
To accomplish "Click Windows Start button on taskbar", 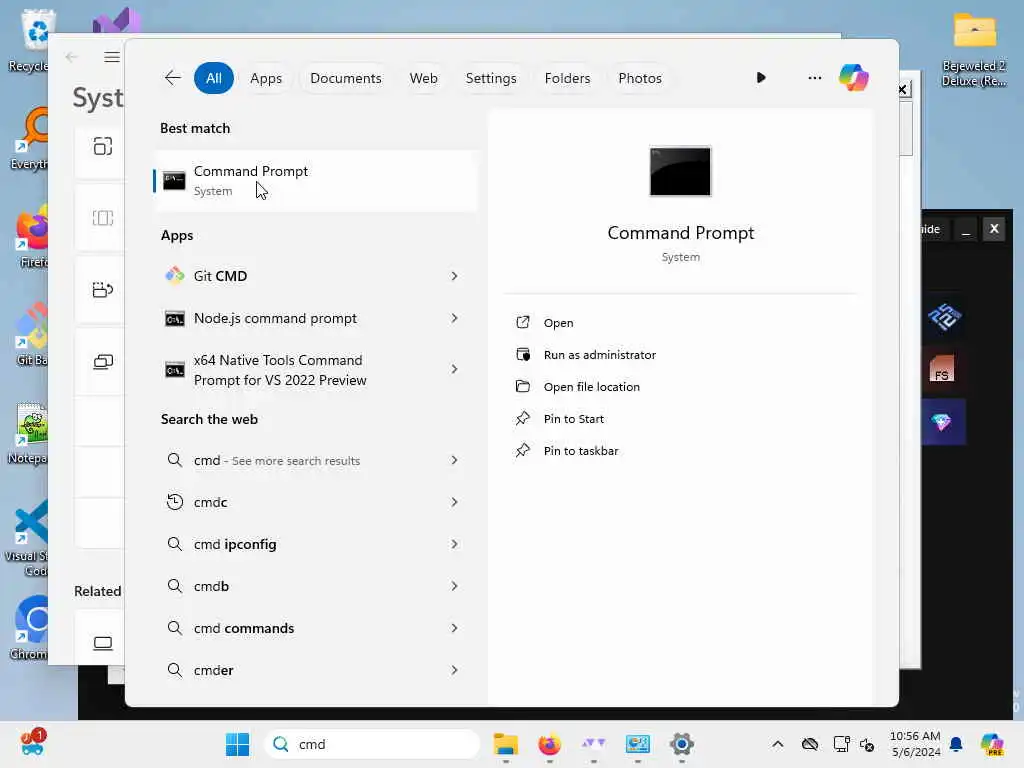I will click(237, 744).
